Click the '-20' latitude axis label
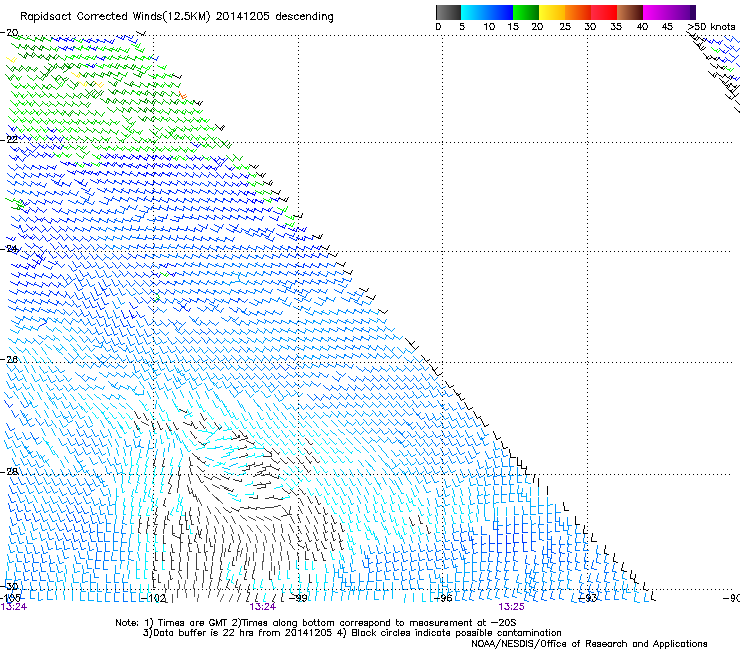Image resolution: width=740 pixels, height=650 pixels. coord(9,33)
